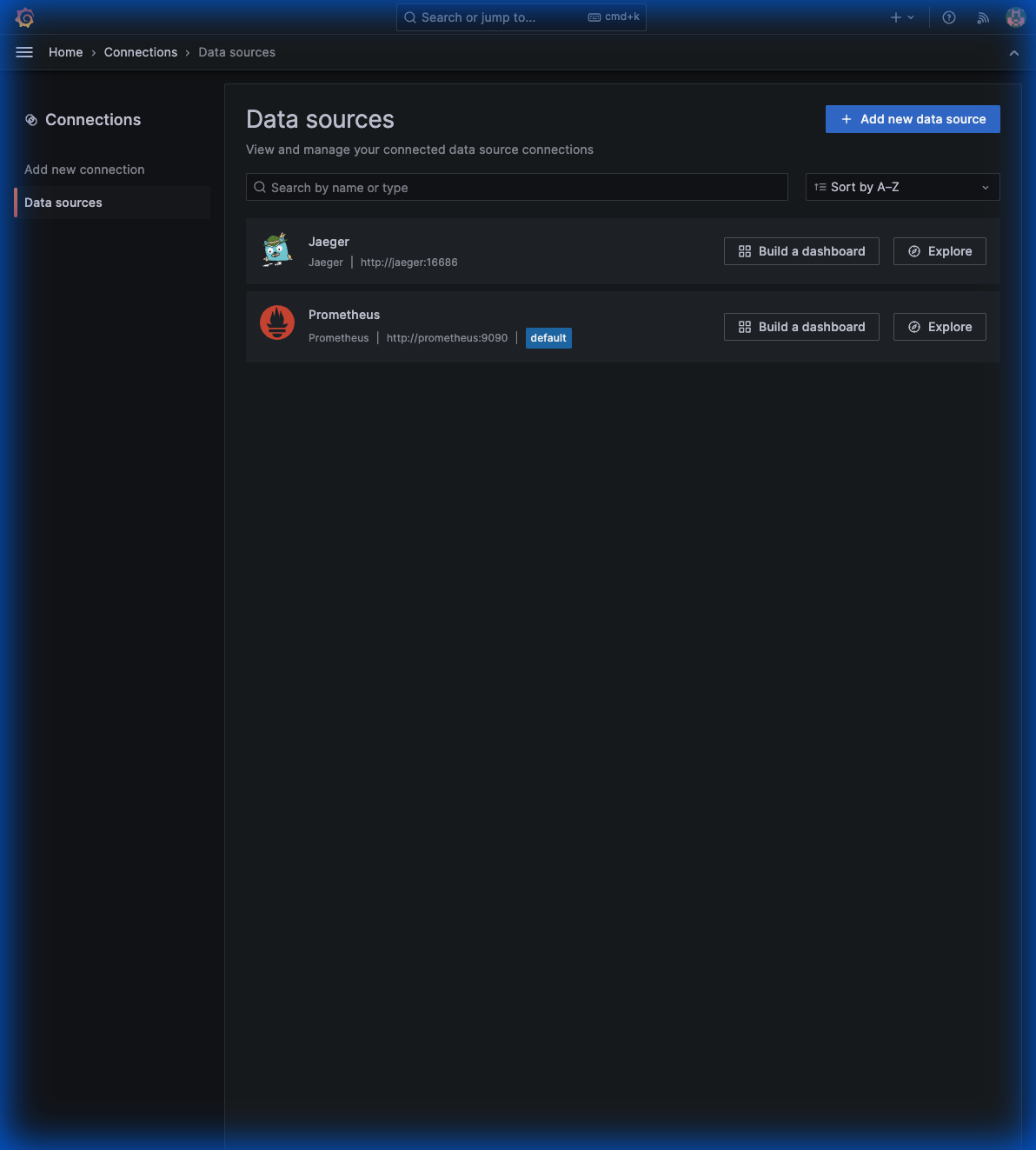Navigate to Home via the breadcrumb
The image size is (1036, 1150).
(65, 52)
